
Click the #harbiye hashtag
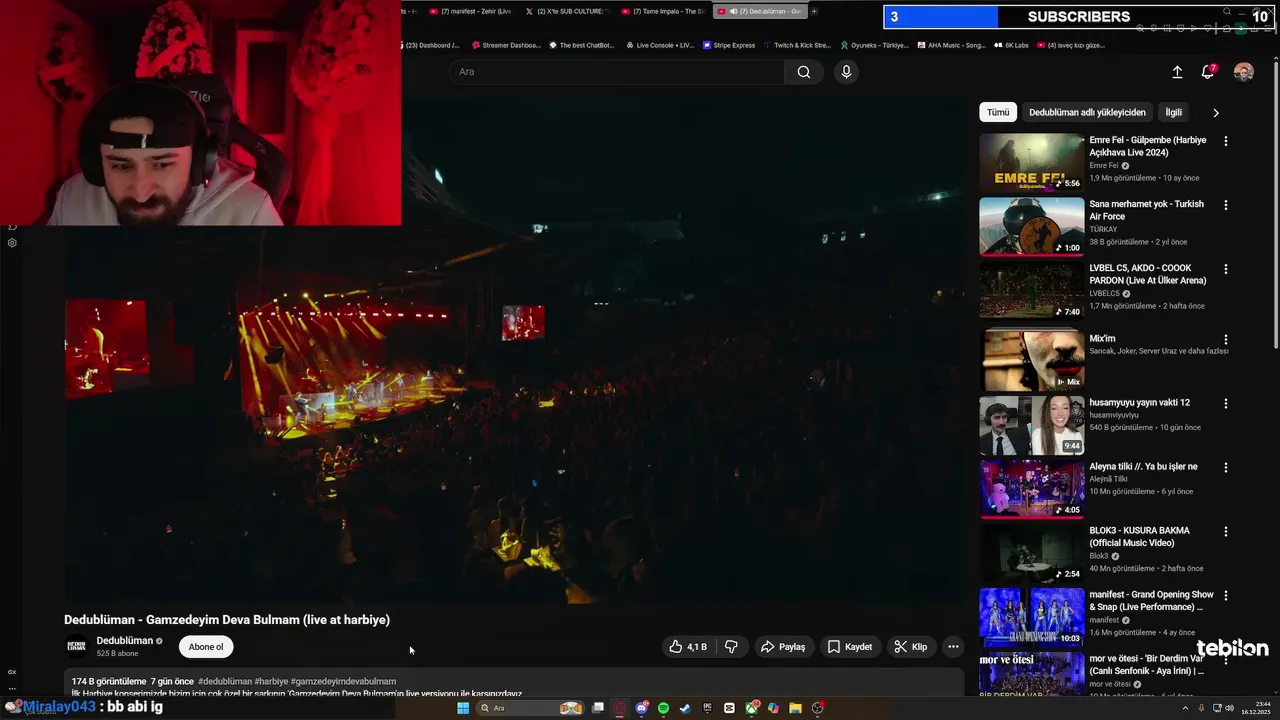click(271, 681)
